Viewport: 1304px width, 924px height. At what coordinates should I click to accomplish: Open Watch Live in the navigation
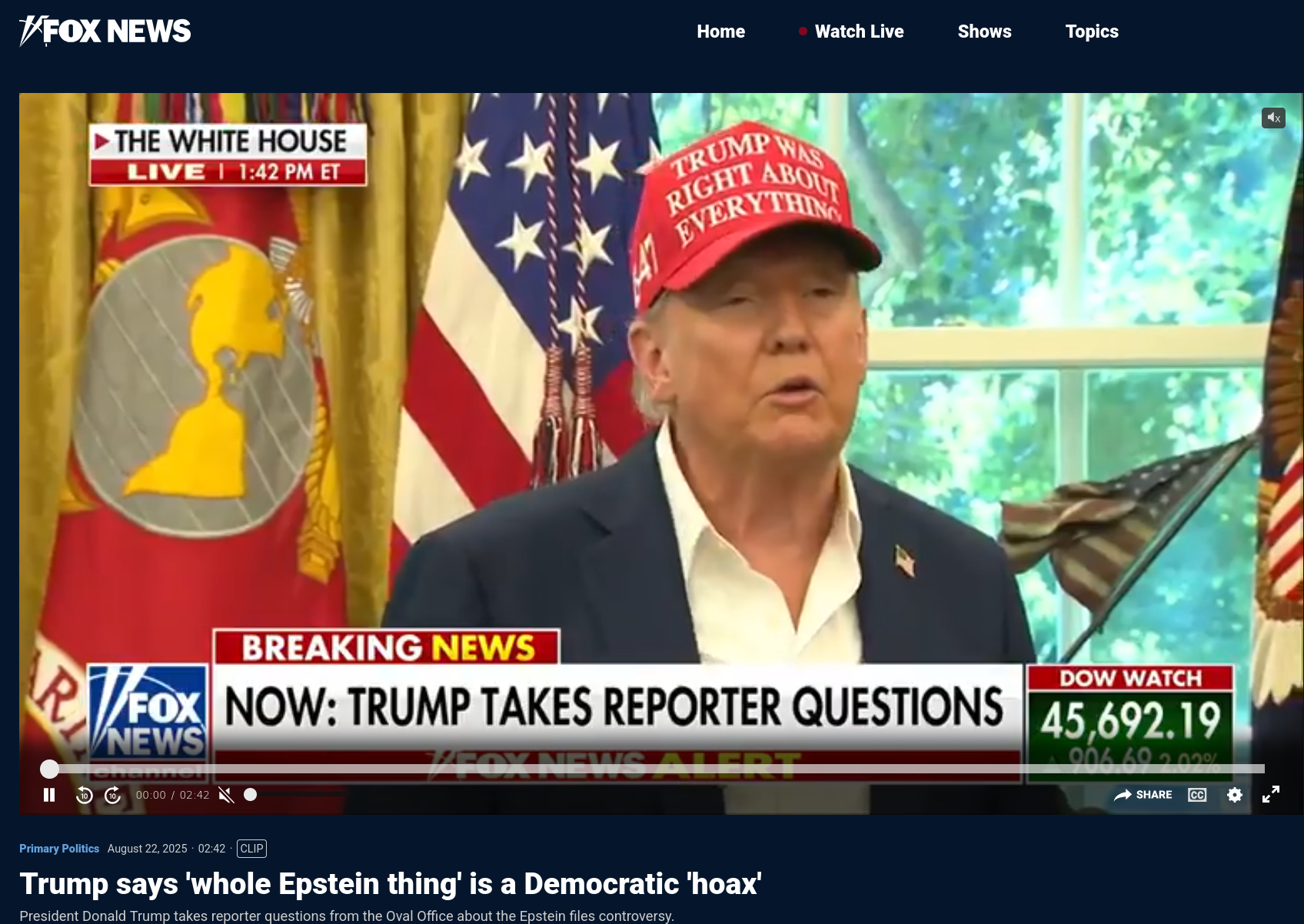[x=851, y=32]
